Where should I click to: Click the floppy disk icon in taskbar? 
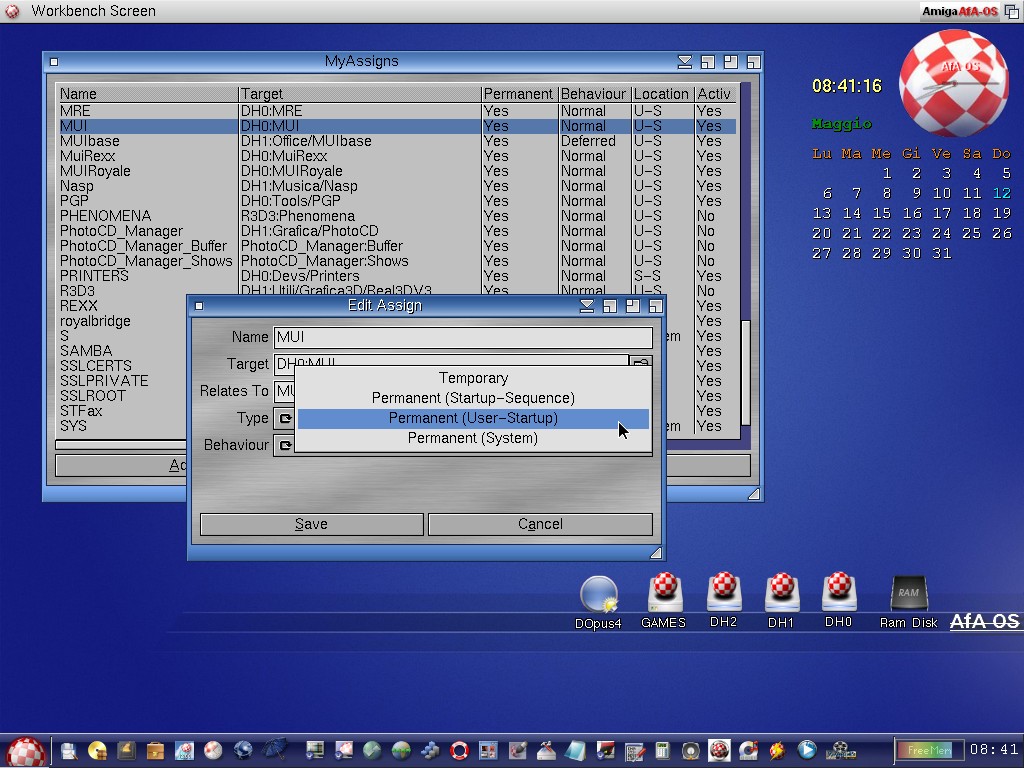[x=69, y=750]
